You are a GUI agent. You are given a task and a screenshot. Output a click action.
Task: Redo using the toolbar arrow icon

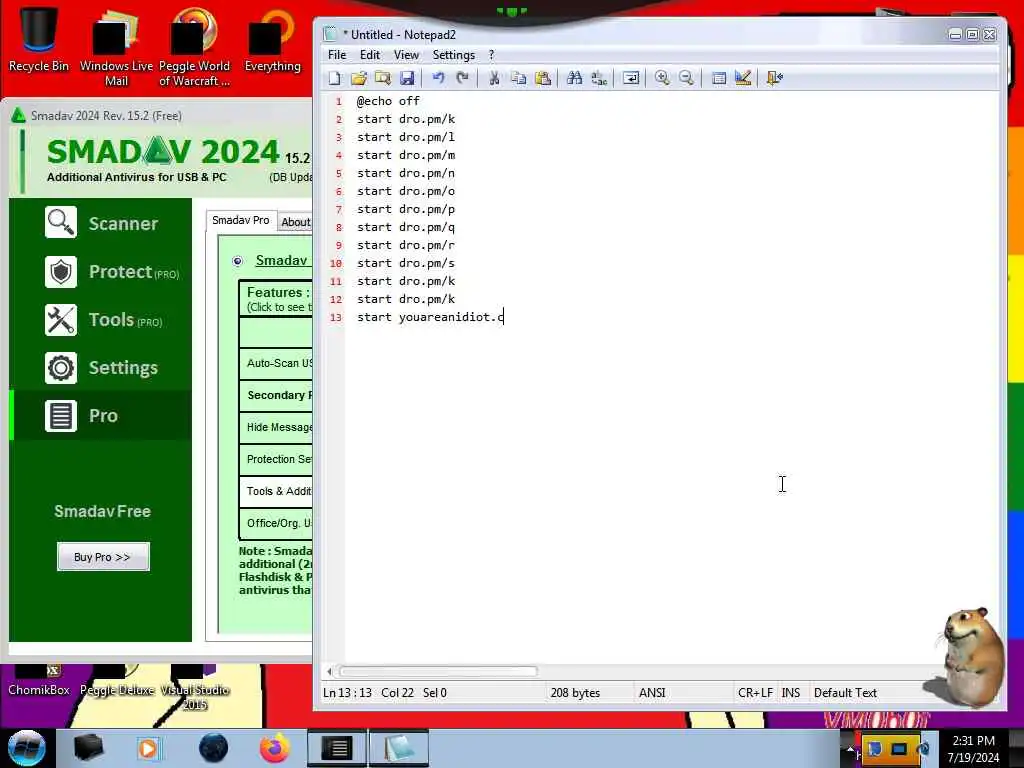point(462,78)
